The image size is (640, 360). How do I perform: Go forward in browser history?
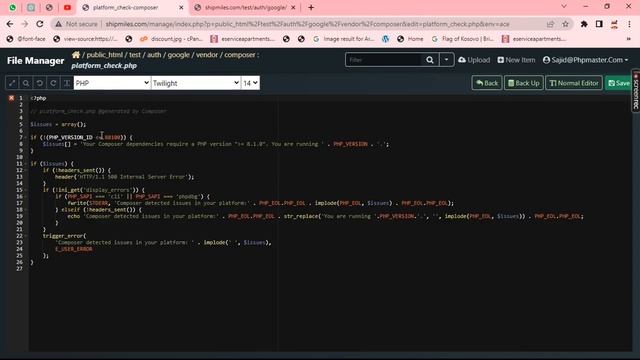pos(25,24)
